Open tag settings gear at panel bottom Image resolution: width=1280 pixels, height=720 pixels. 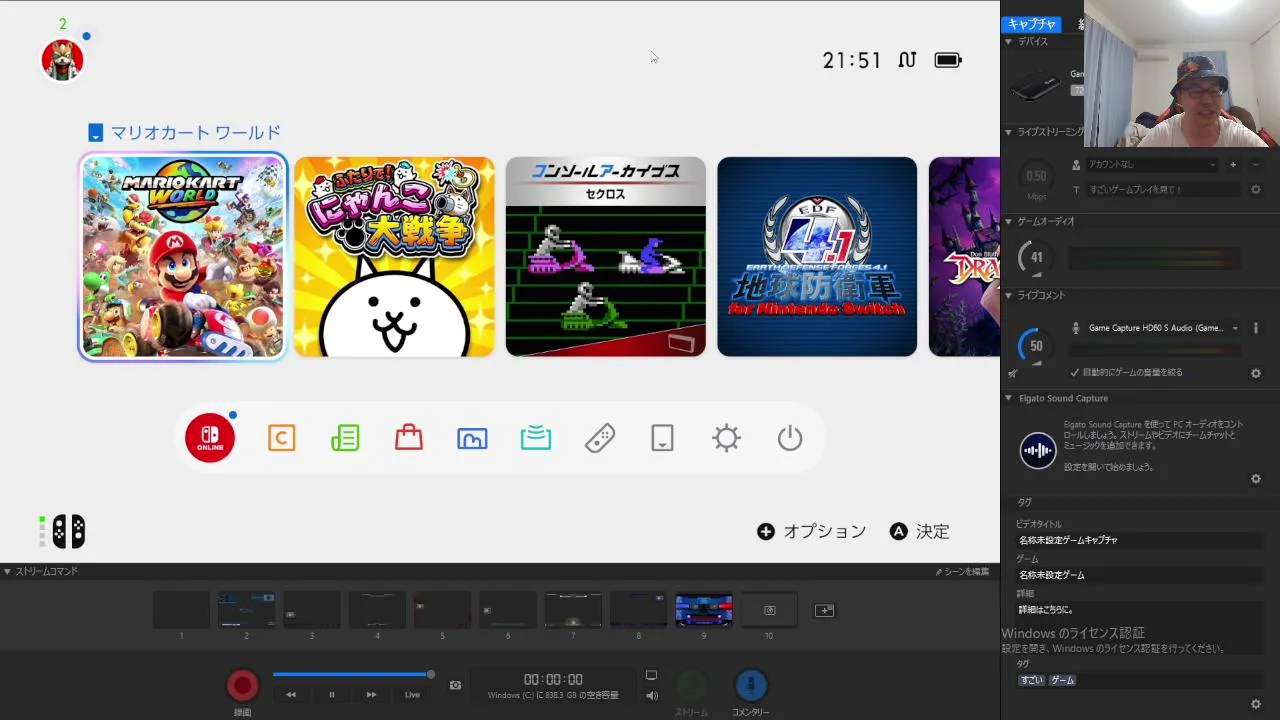tap(1256, 704)
